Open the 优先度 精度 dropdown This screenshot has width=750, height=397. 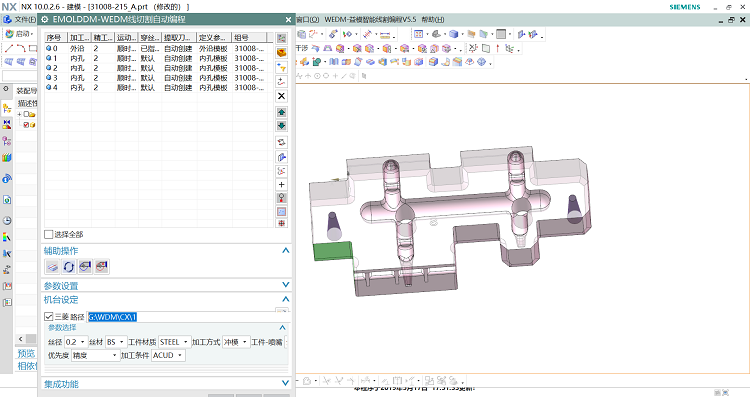95,355
